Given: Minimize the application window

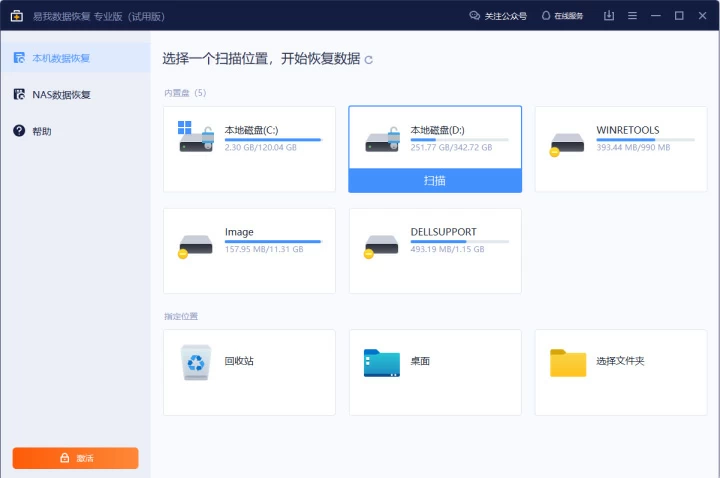Looking at the screenshot, I should 656,16.
